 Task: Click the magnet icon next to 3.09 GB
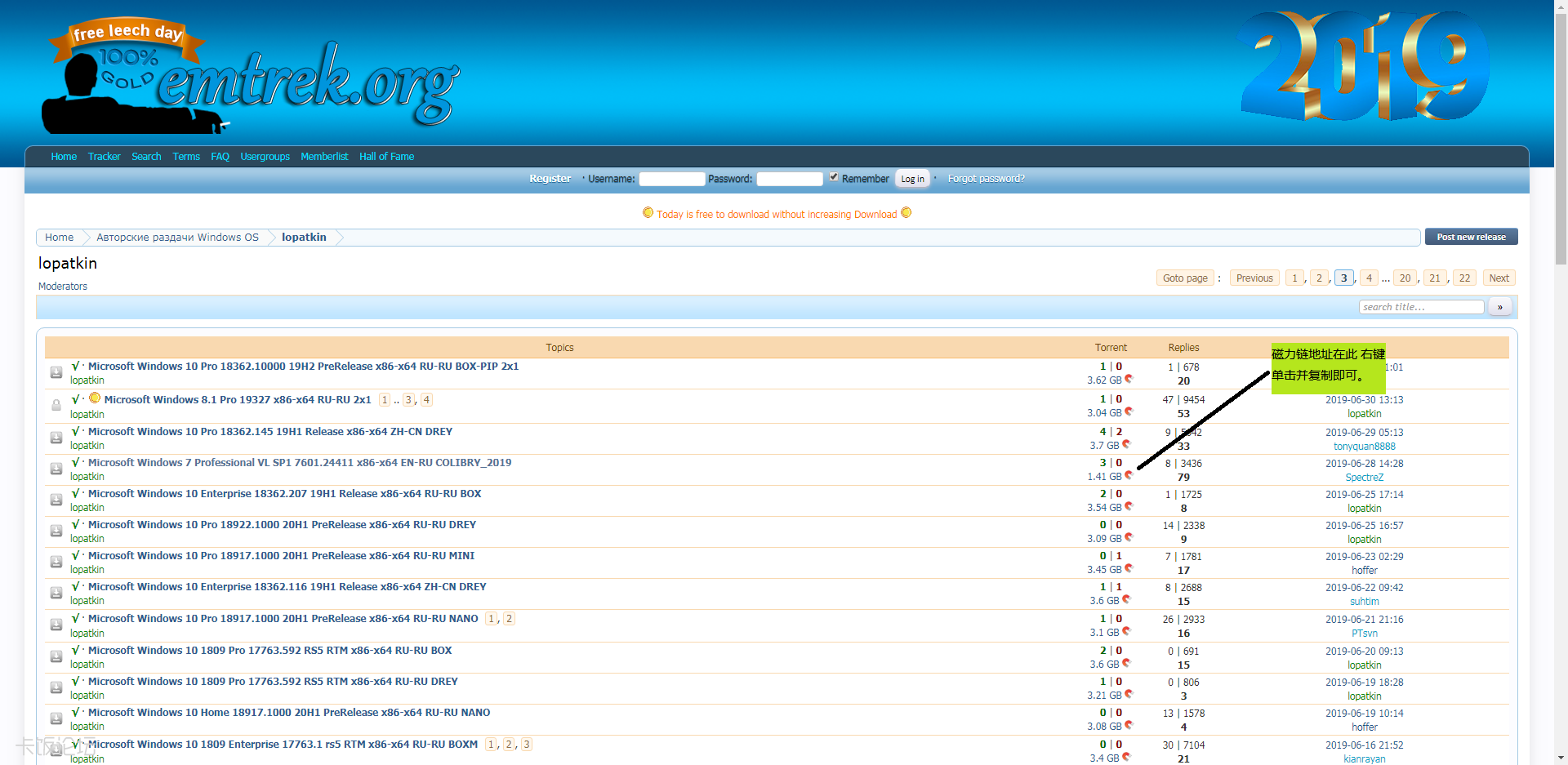tap(1129, 537)
